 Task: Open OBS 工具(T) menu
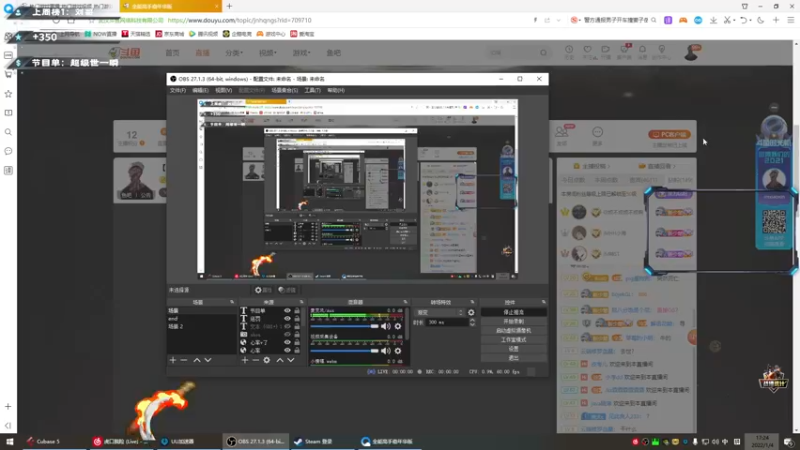(x=312, y=90)
